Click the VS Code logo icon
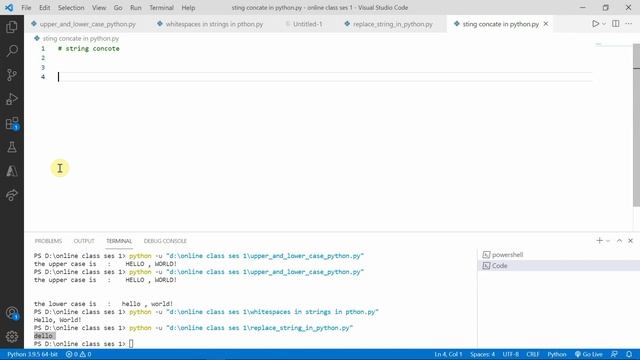Viewport: 640px width, 360px height. [9, 7]
